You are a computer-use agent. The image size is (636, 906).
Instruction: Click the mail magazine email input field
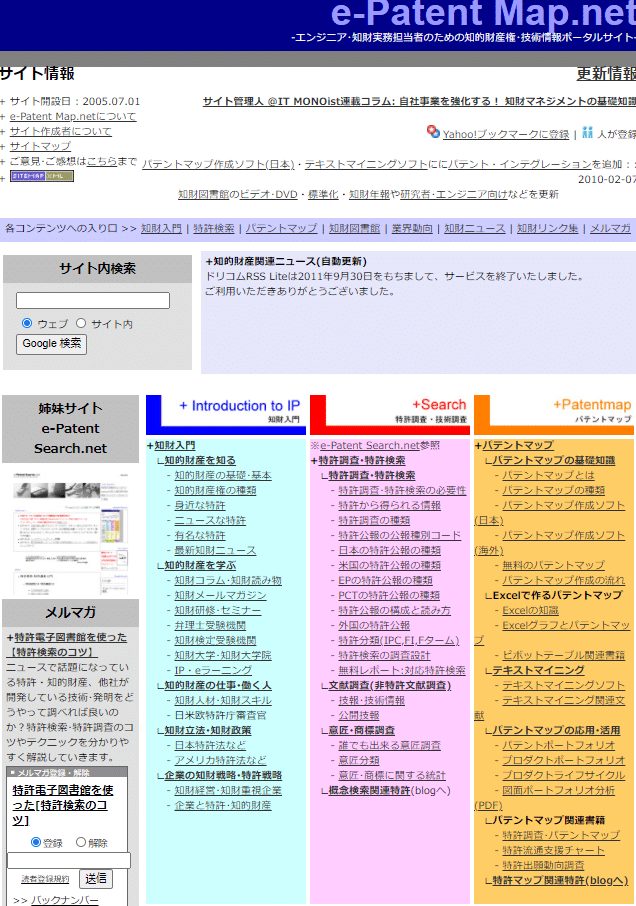[x=69, y=860]
